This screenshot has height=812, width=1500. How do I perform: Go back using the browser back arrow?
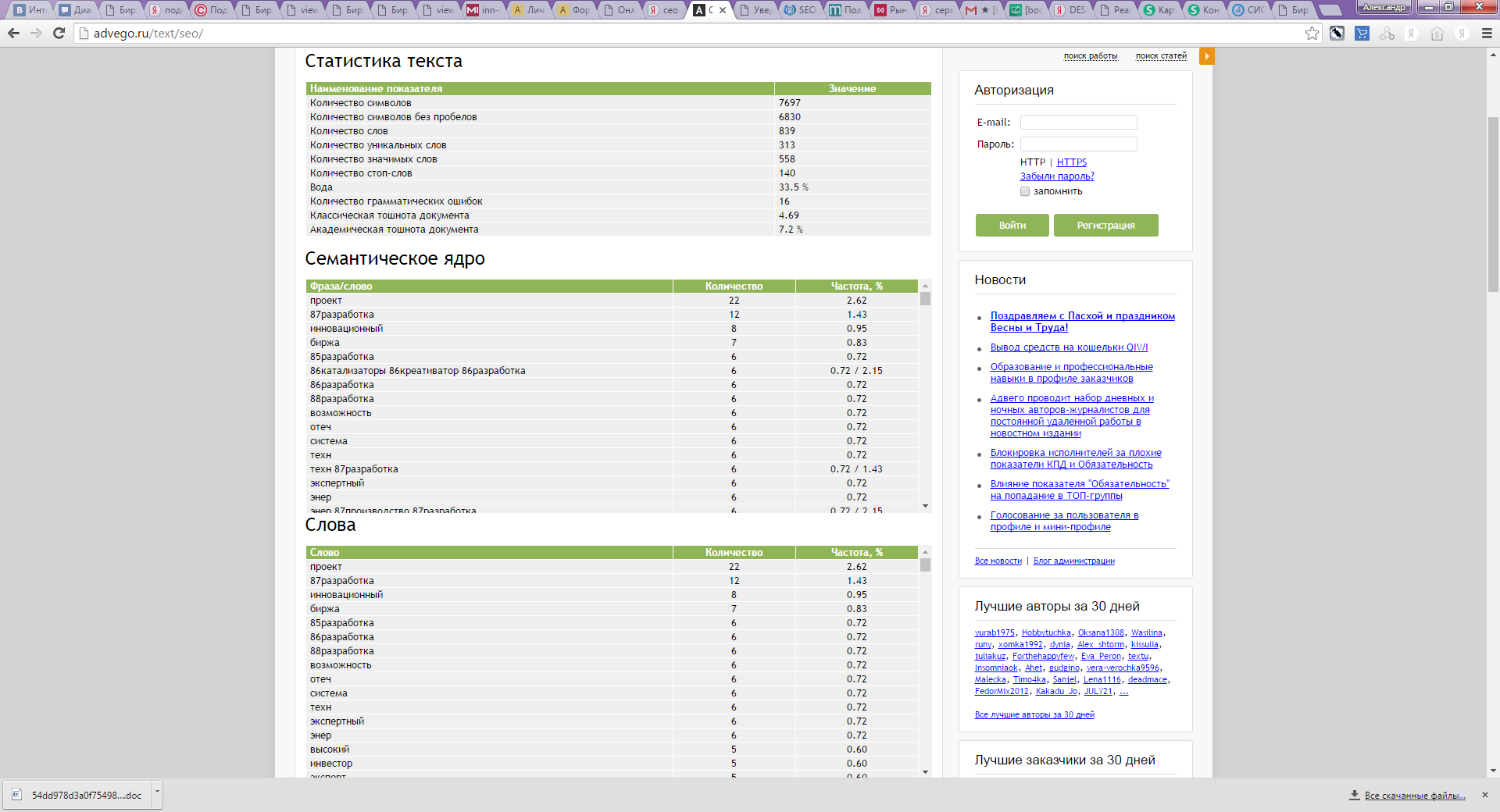click(x=13, y=34)
